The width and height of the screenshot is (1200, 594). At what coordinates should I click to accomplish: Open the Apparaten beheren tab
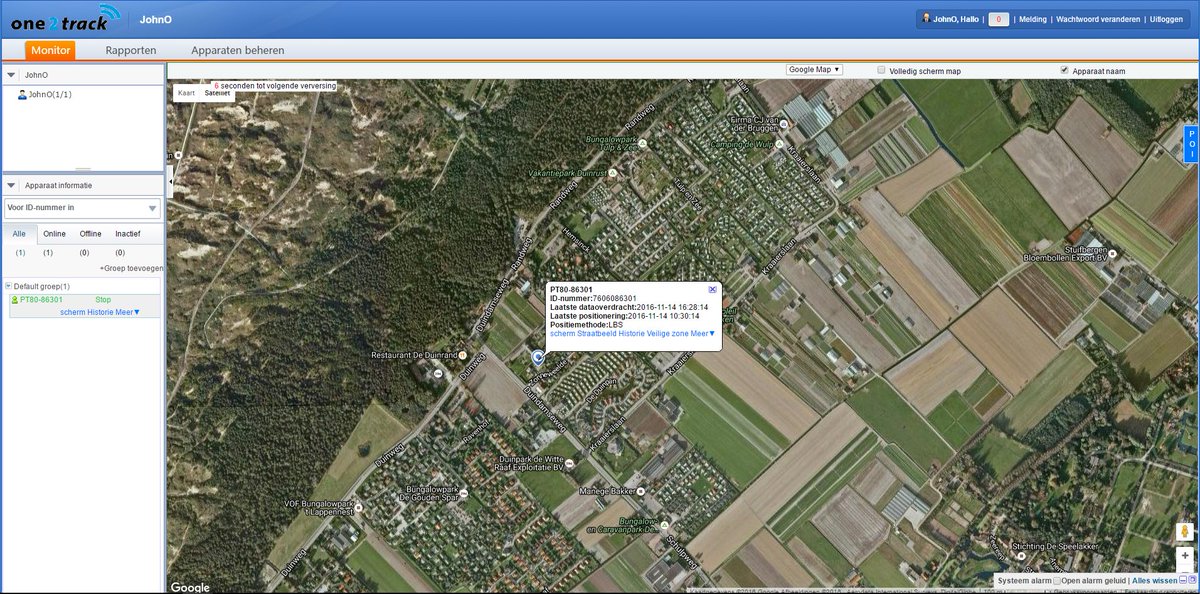[237, 50]
